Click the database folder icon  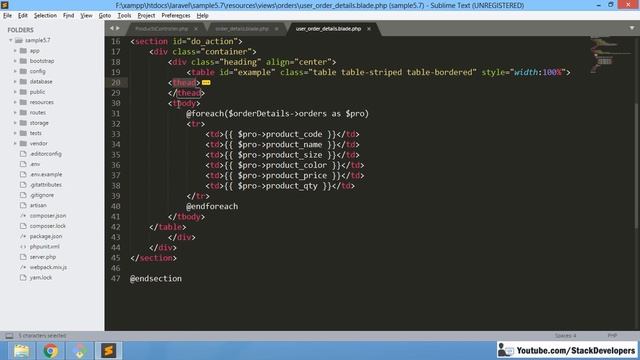coord(23,82)
